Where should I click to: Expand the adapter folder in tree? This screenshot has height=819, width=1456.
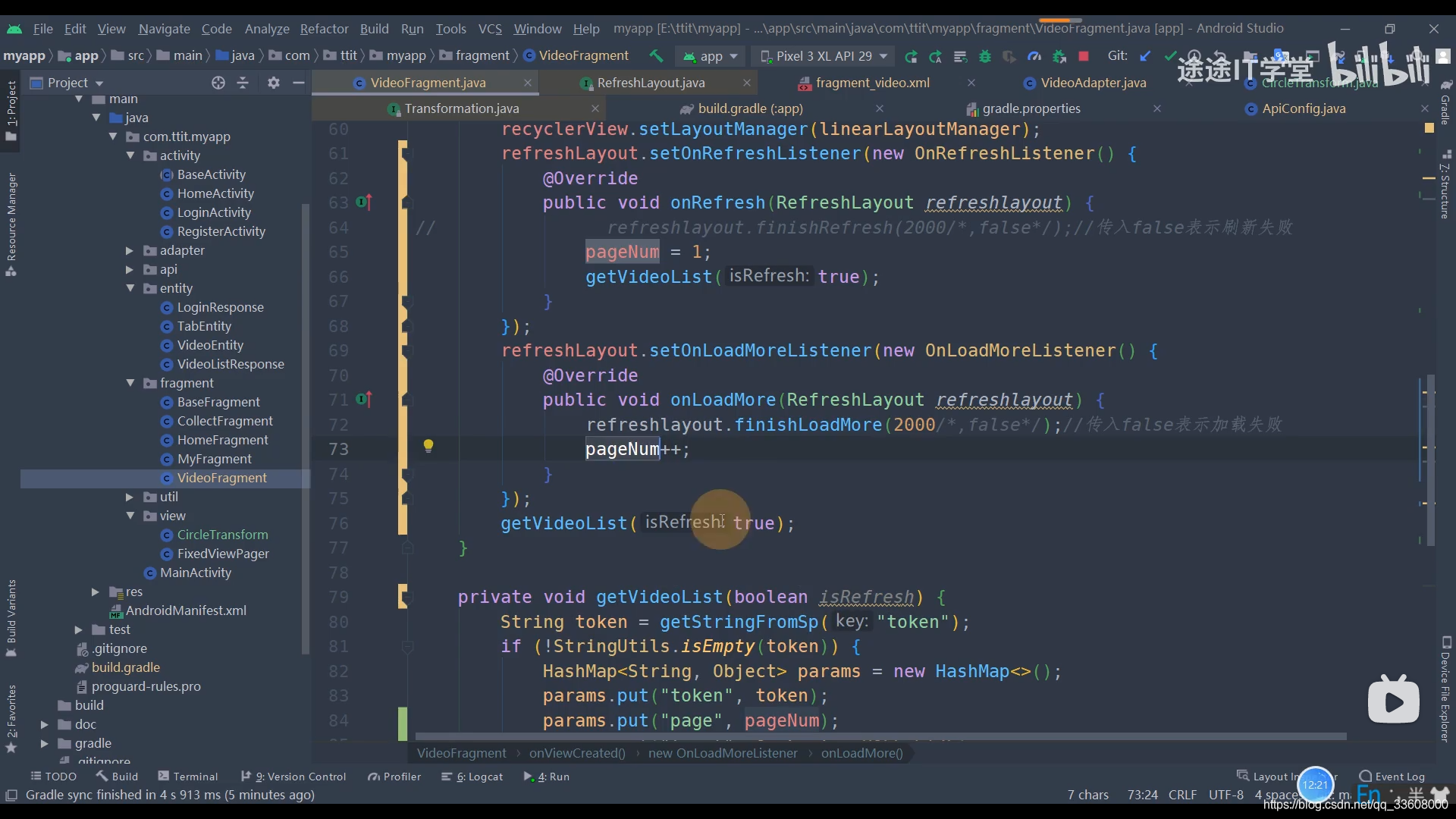point(130,250)
